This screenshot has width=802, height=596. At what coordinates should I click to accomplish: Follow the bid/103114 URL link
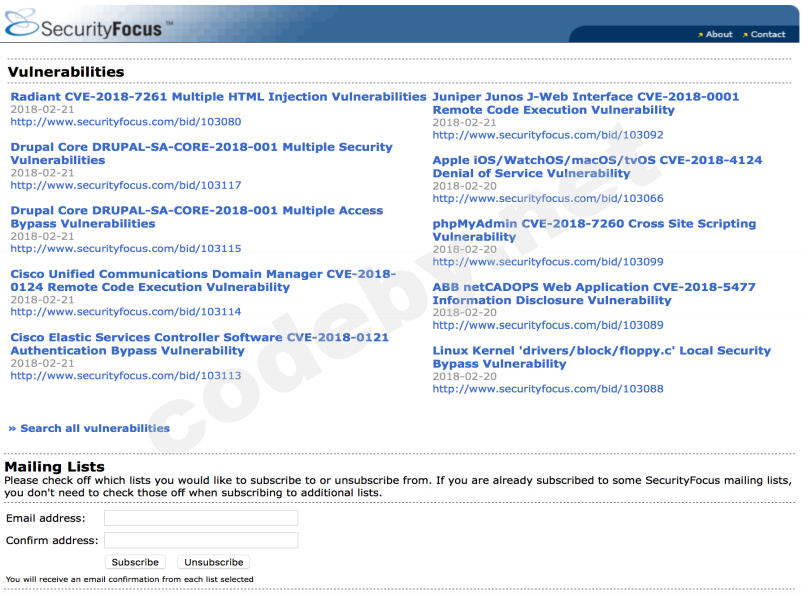pos(126,312)
